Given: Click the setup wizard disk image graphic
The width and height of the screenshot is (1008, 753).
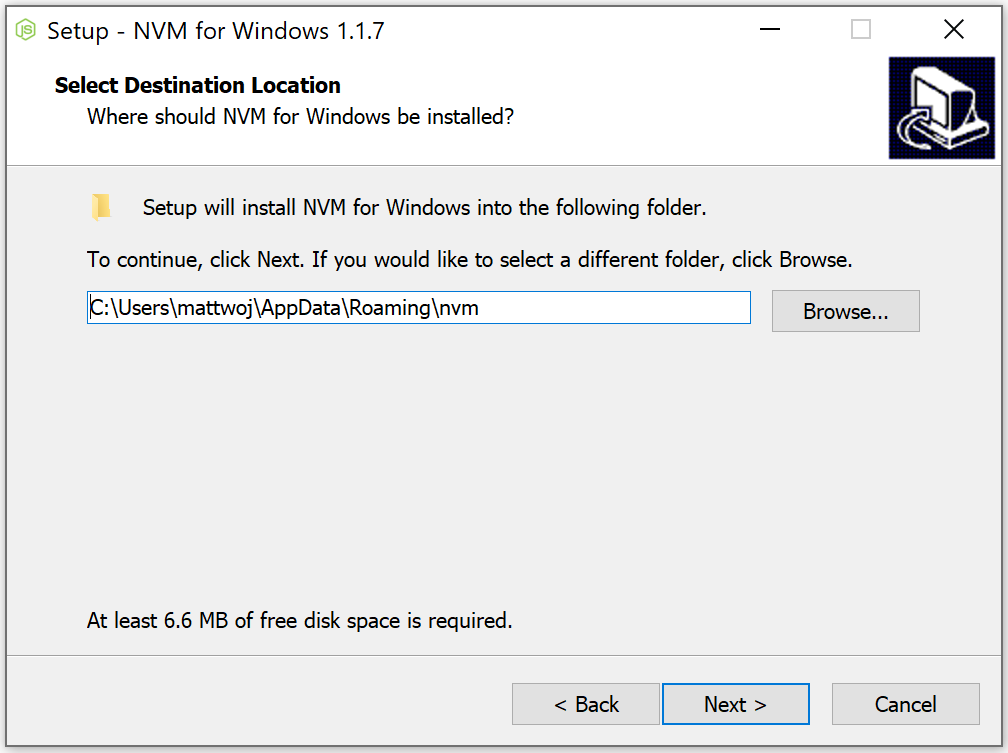Looking at the screenshot, I should (941, 107).
